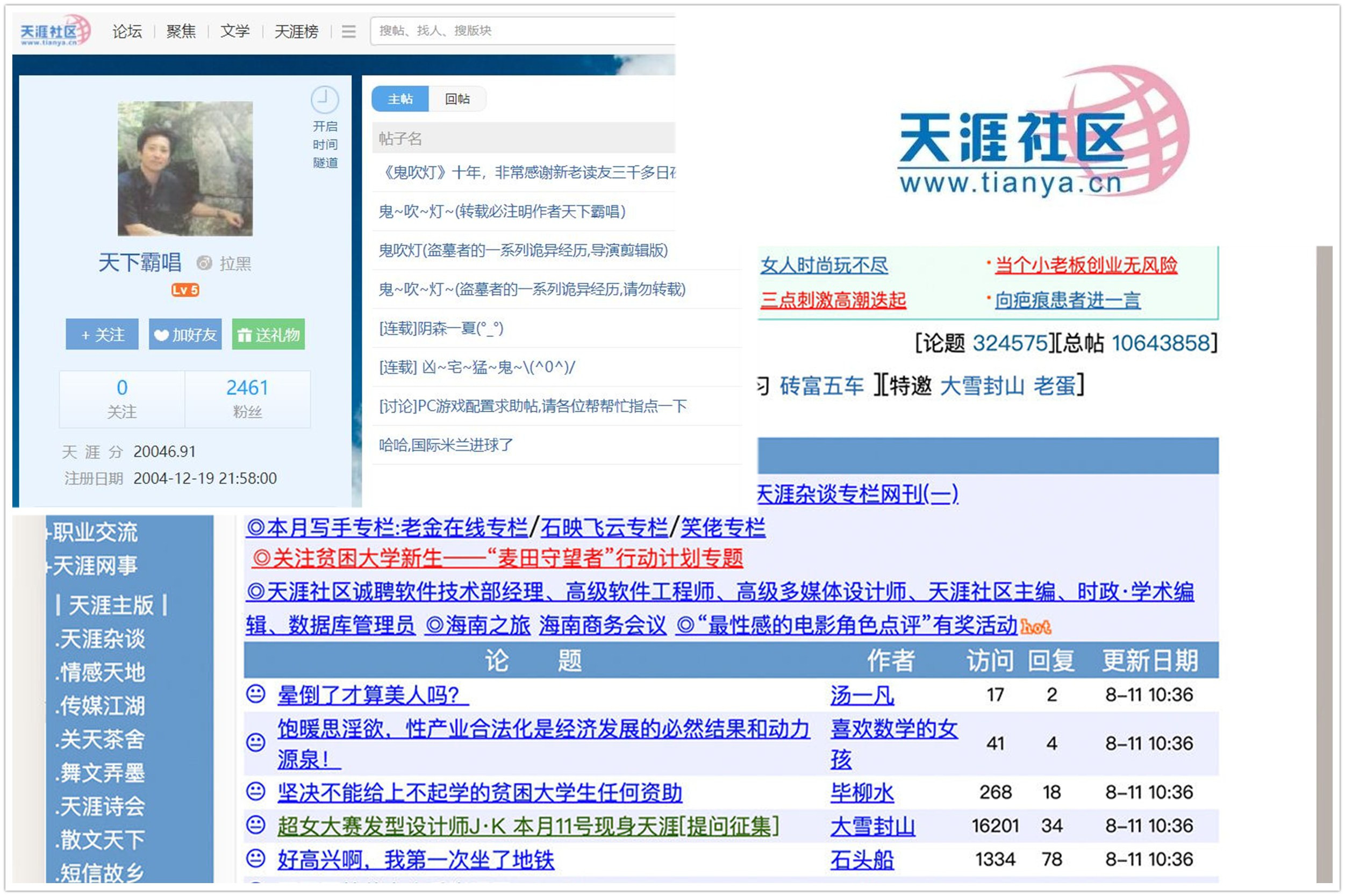
Task: Click the Lv 5 level badge
Action: pyautogui.click(x=185, y=290)
